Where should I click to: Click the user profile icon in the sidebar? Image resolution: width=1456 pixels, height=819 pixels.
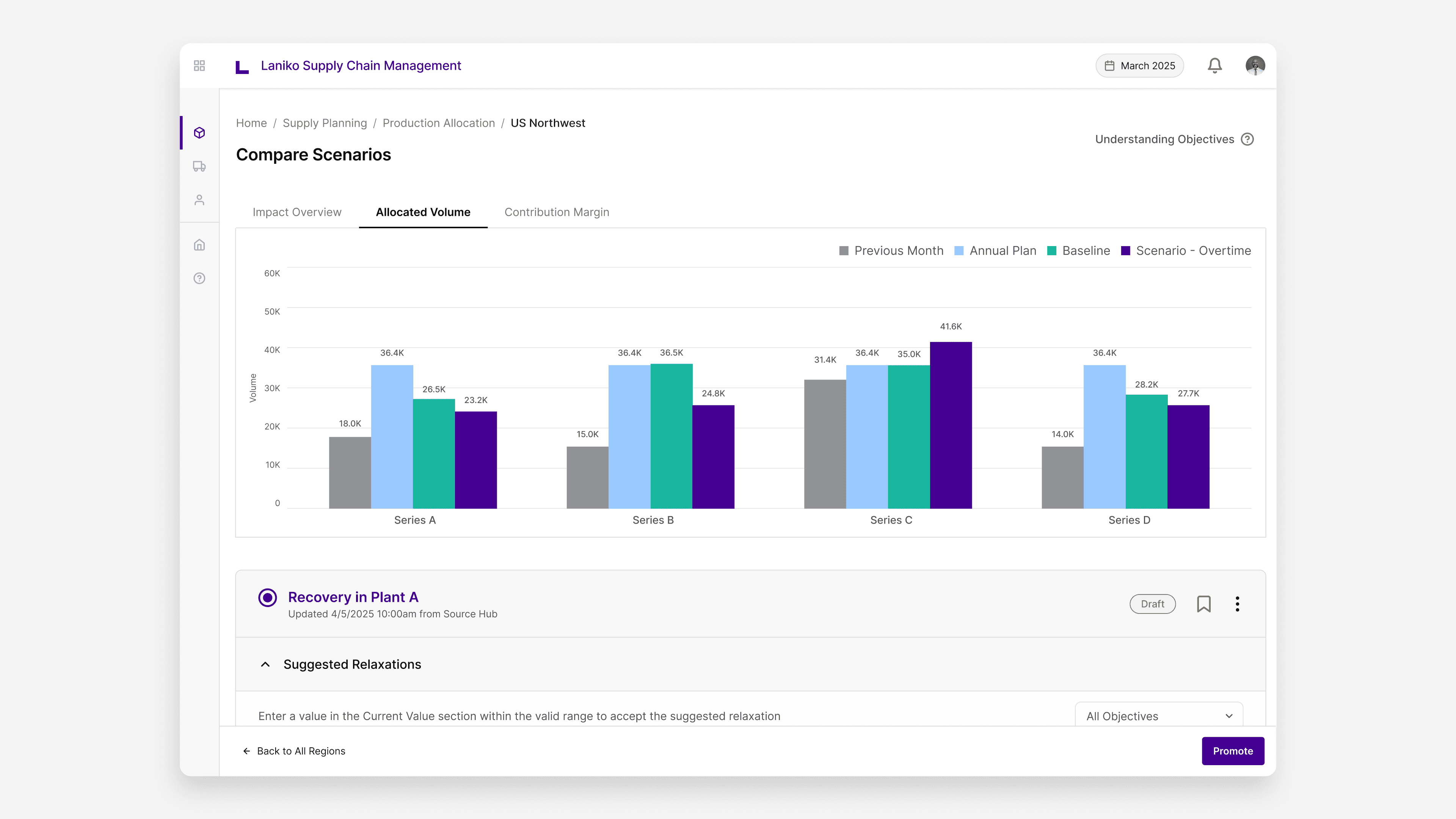pyautogui.click(x=199, y=199)
